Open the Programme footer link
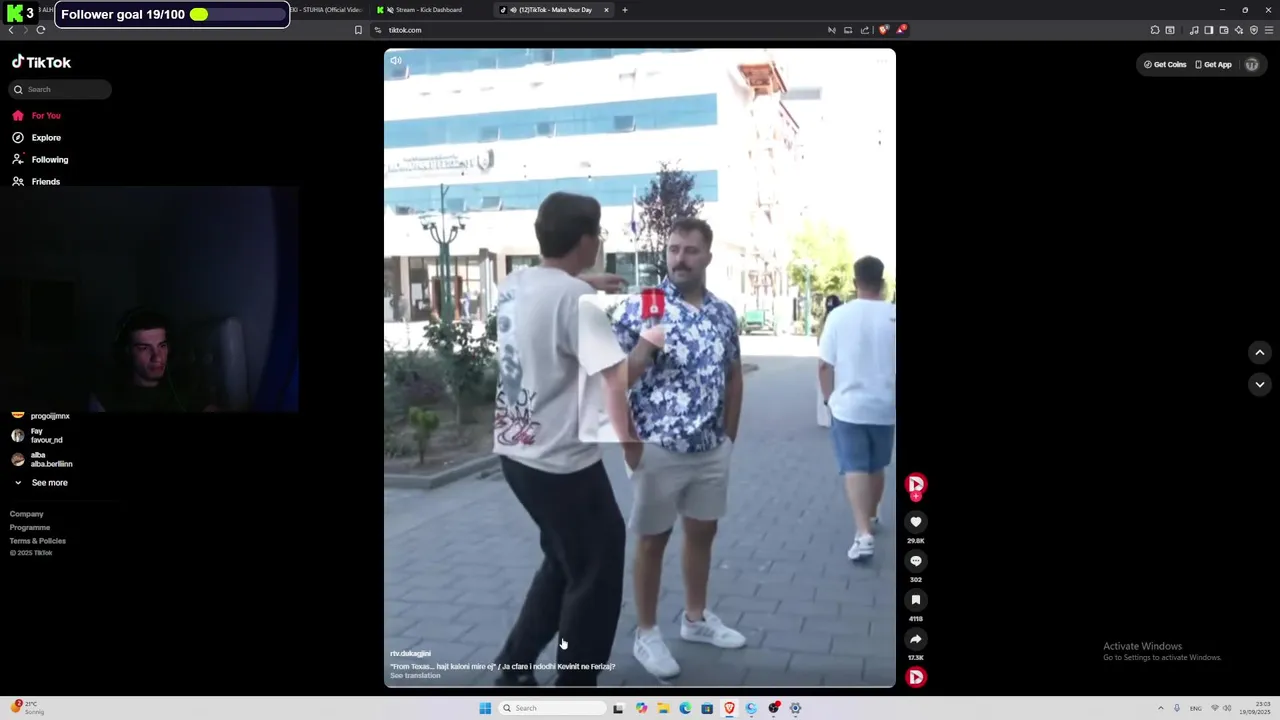This screenshot has width=1280, height=720. [x=30, y=527]
